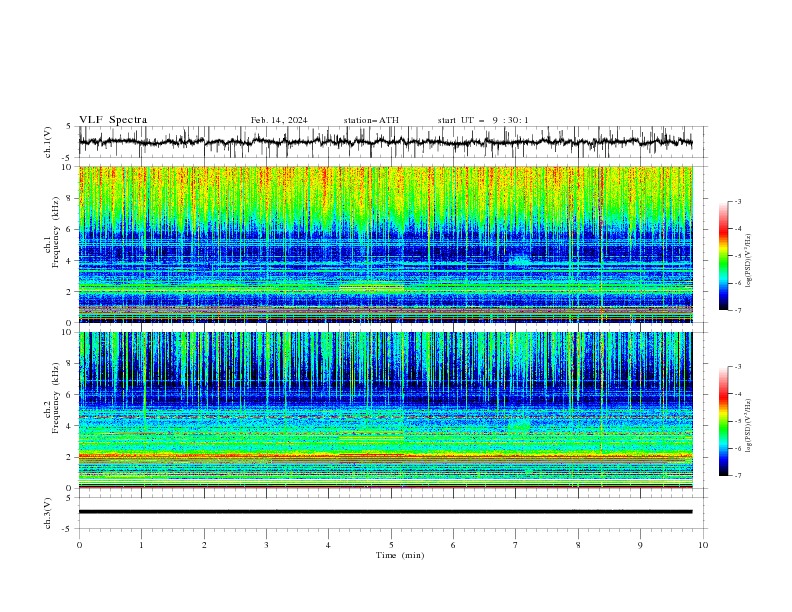Image resolution: width=792 pixels, height=612 pixels.
Task: Click the ch.1 "Frequency (kHz)" axis label
Action: [x=56, y=233]
